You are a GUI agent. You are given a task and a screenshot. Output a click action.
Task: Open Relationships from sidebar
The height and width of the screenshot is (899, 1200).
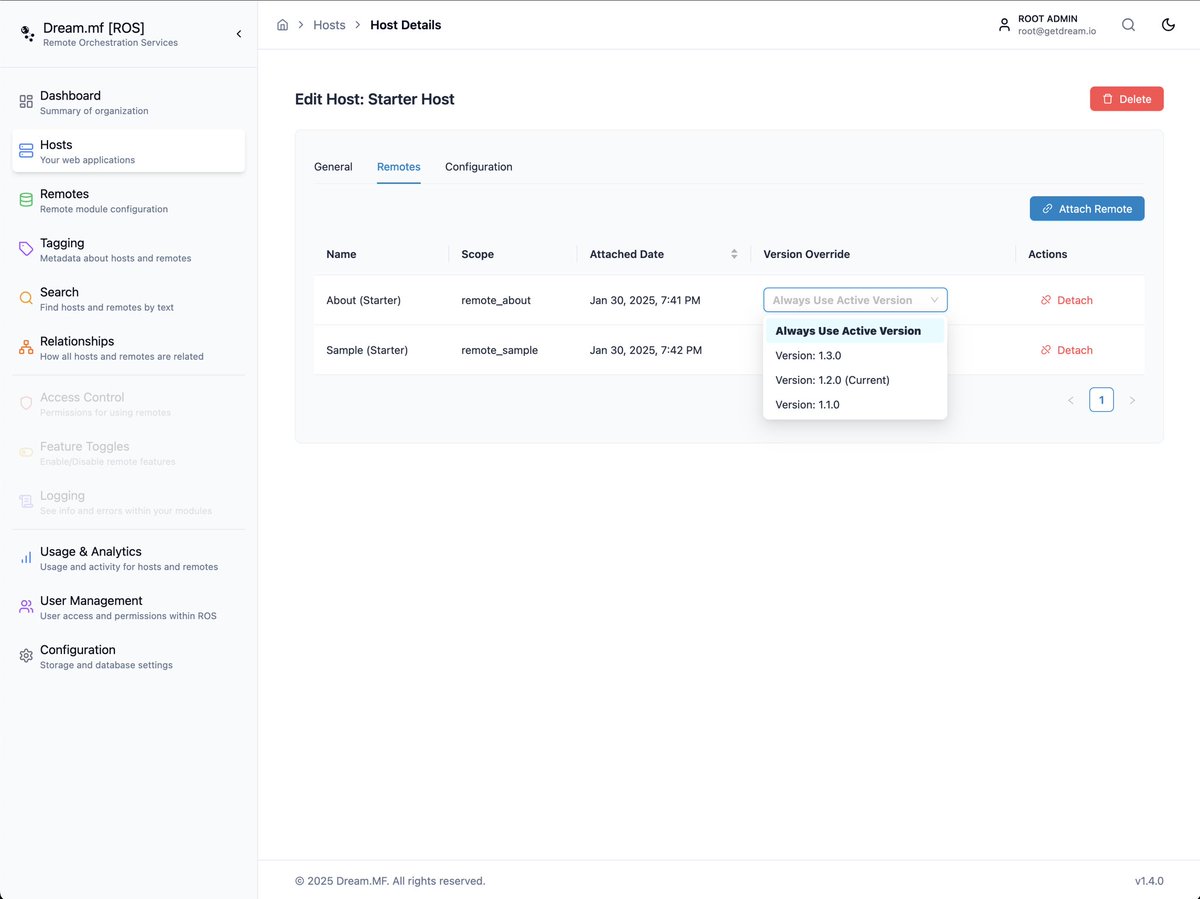pyautogui.click(x=129, y=347)
